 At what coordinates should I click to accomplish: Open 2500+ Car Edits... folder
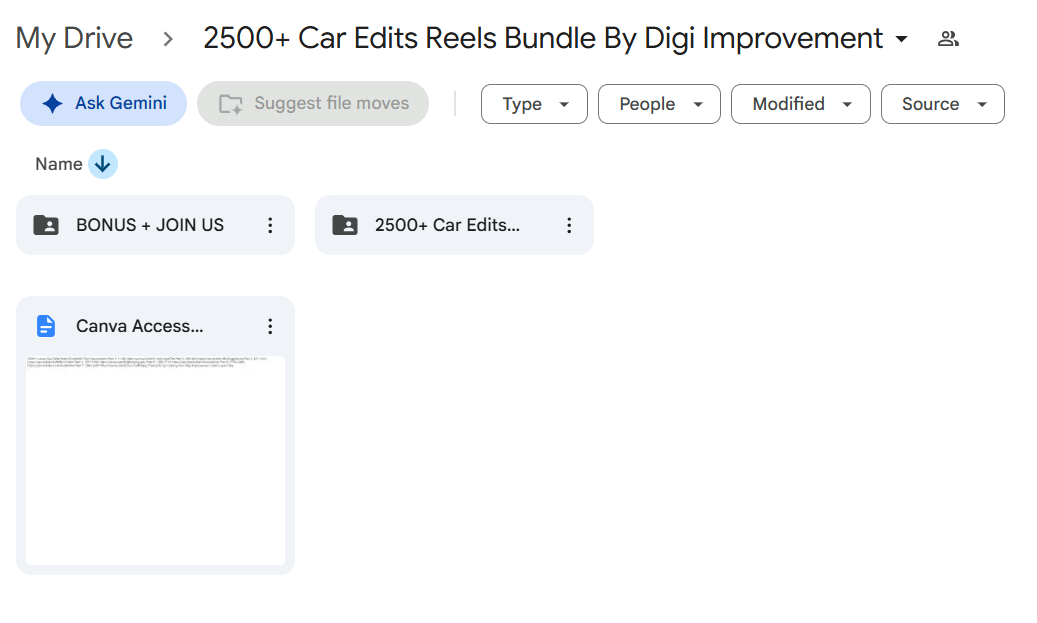(454, 225)
